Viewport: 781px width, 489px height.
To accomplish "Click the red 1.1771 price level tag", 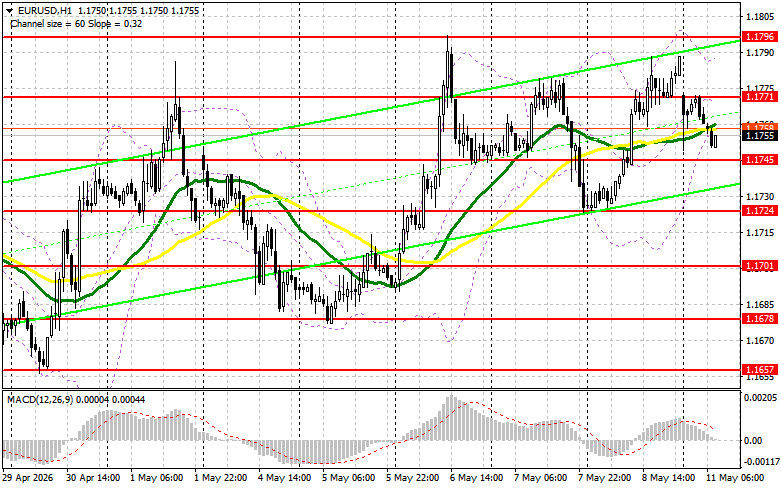I will point(761,97).
